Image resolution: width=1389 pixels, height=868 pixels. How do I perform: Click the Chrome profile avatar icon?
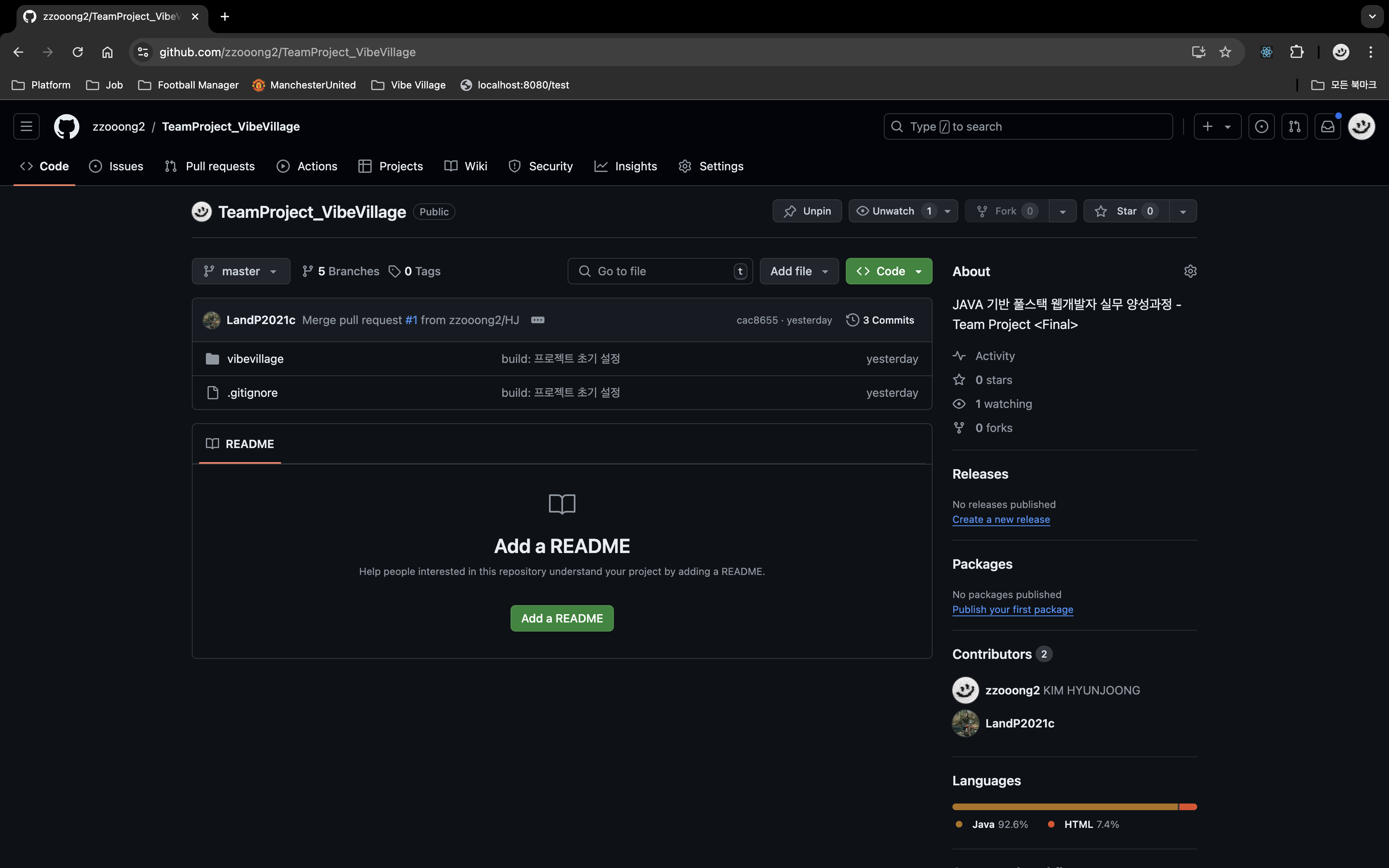tap(1341, 52)
